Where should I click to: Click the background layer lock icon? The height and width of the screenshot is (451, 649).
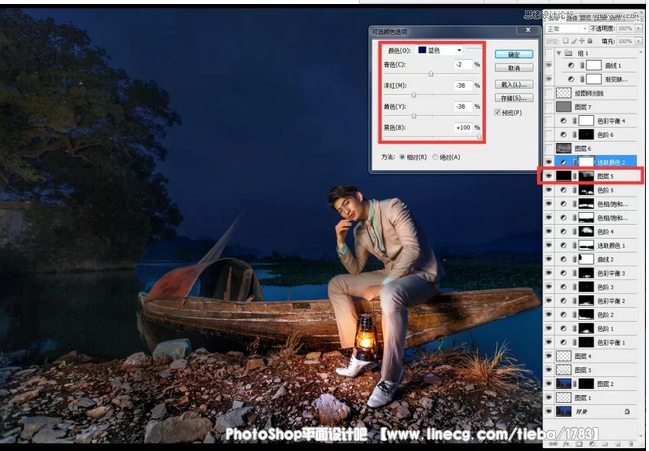coord(627,412)
